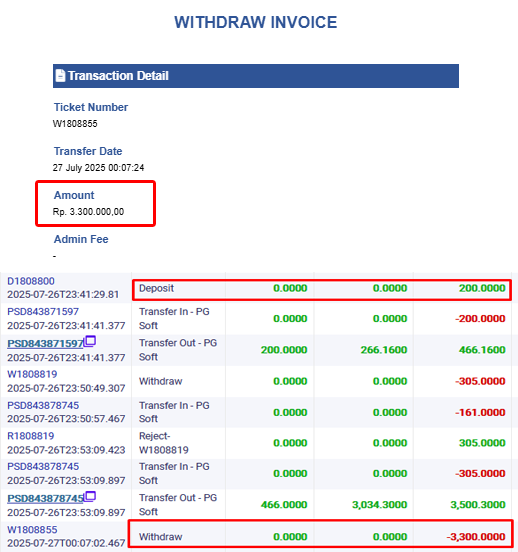Click the 466.0000 value cell

(x=284, y=505)
